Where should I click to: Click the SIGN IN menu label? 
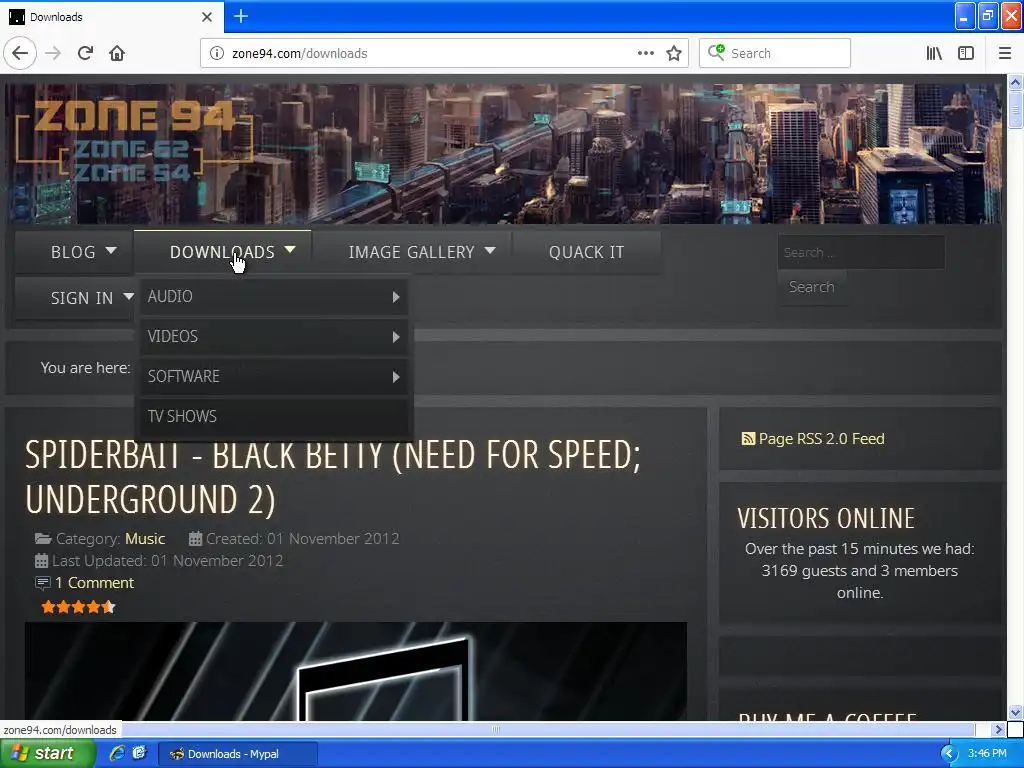(x=82, y=298)
